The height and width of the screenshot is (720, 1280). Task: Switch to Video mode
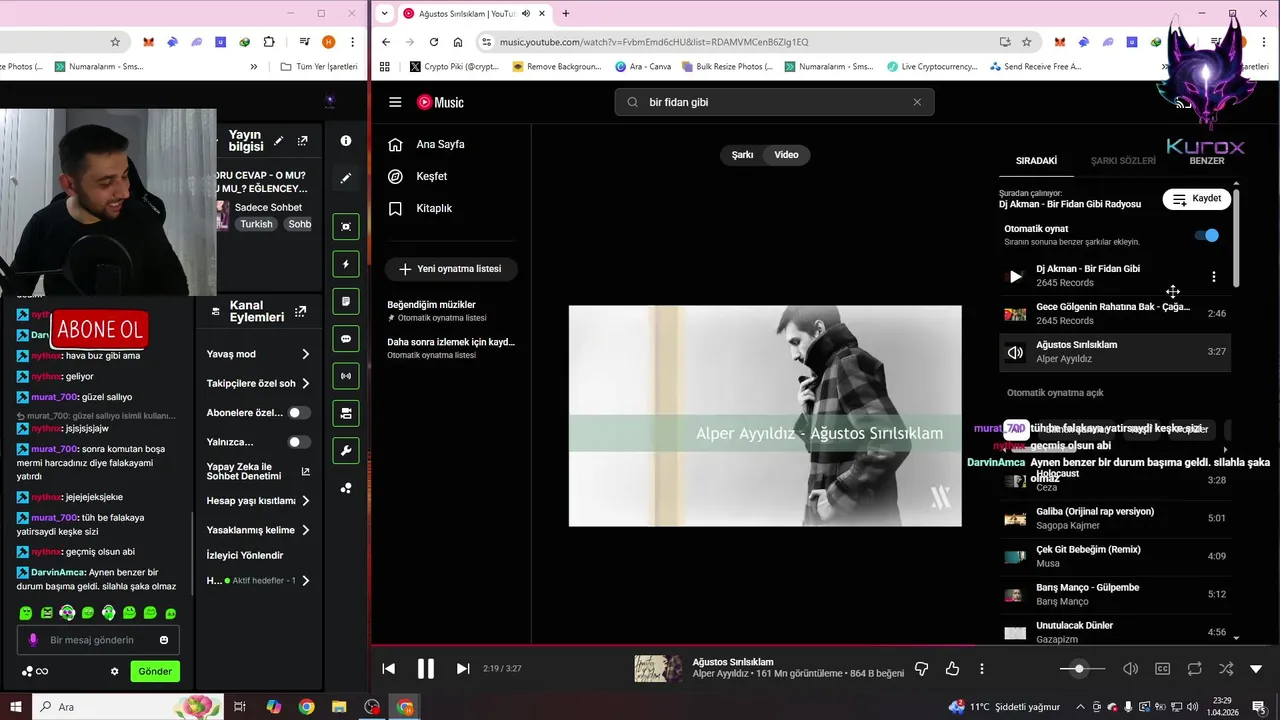786,155
